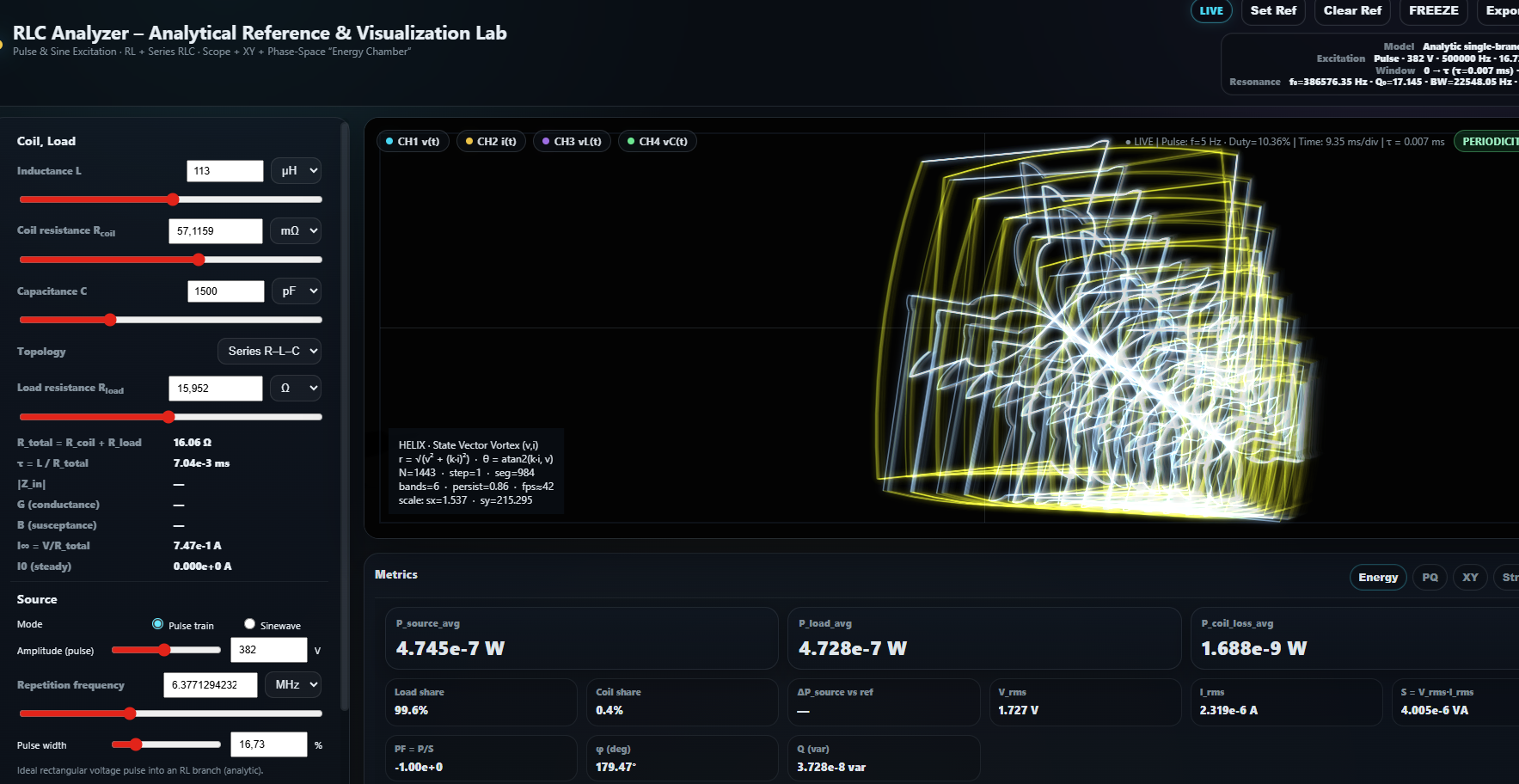Click the LIVE status button
Image resolution: width=1519 pixels, height=784 pixels.
pos(1211,11)
